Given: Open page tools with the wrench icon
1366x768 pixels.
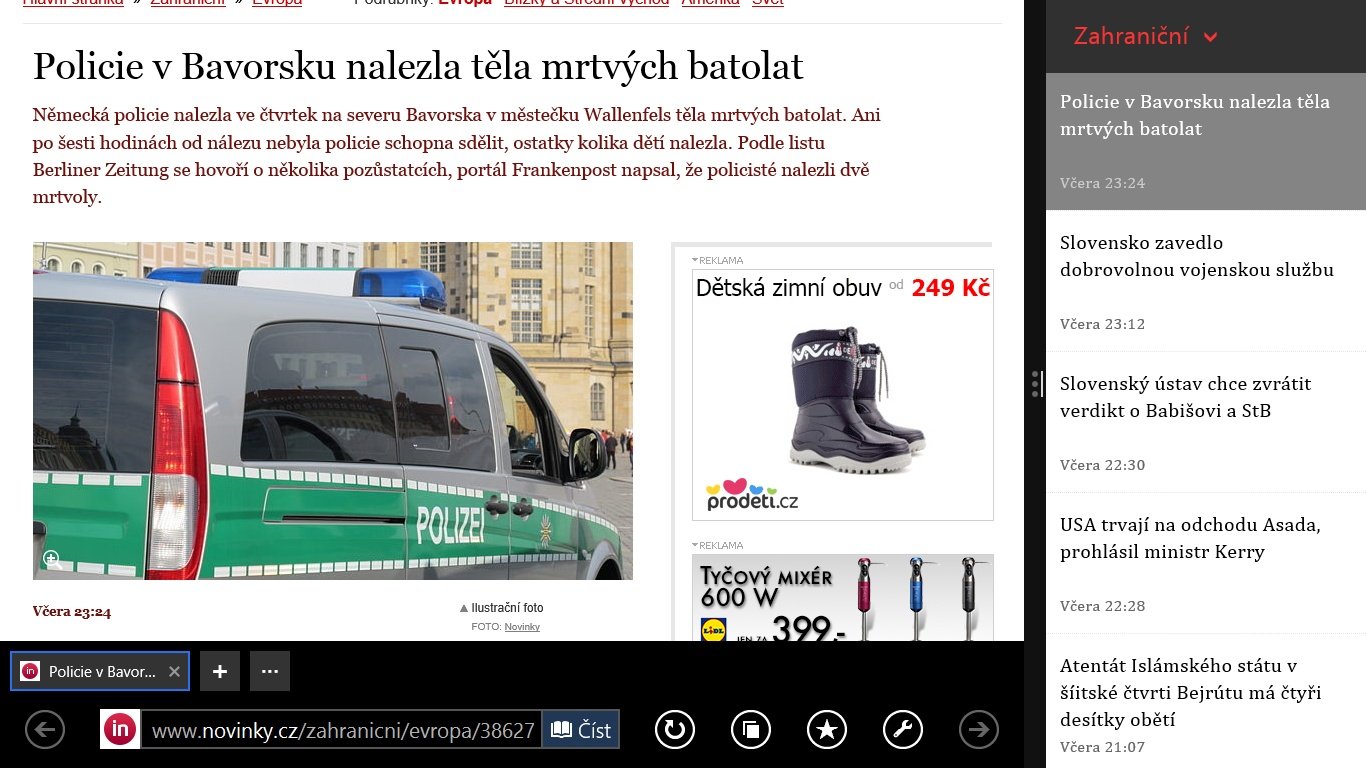Looking at the screenshot, I should (903, 730).
